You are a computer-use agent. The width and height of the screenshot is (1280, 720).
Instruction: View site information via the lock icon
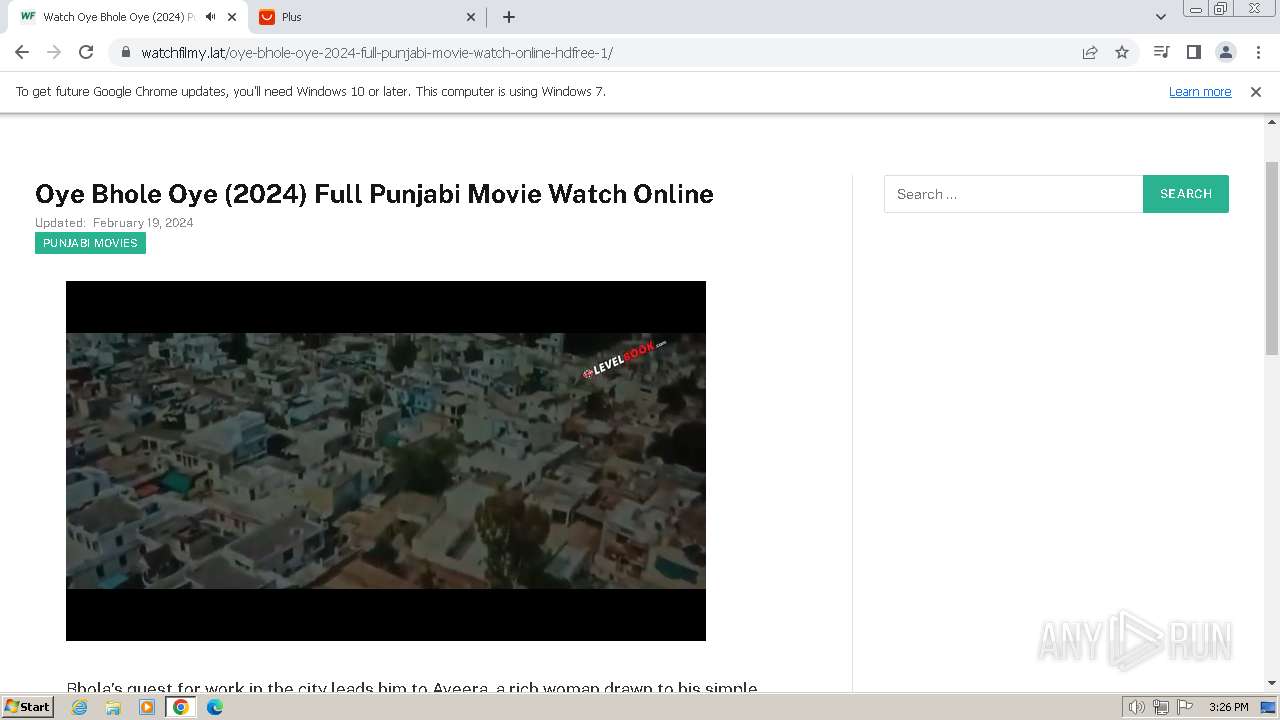point(125,52)
